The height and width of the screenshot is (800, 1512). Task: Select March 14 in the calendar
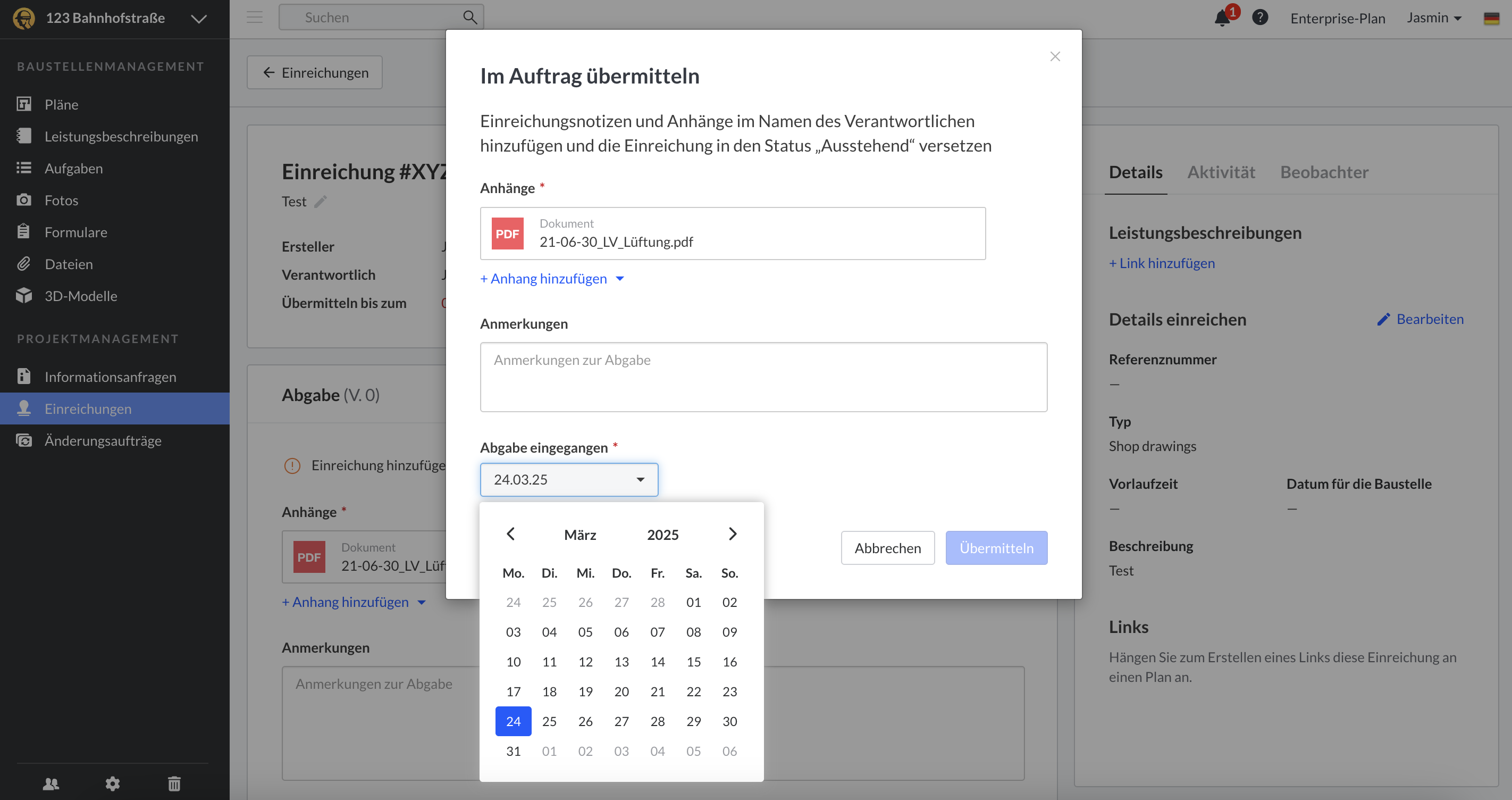click(658, 661)
